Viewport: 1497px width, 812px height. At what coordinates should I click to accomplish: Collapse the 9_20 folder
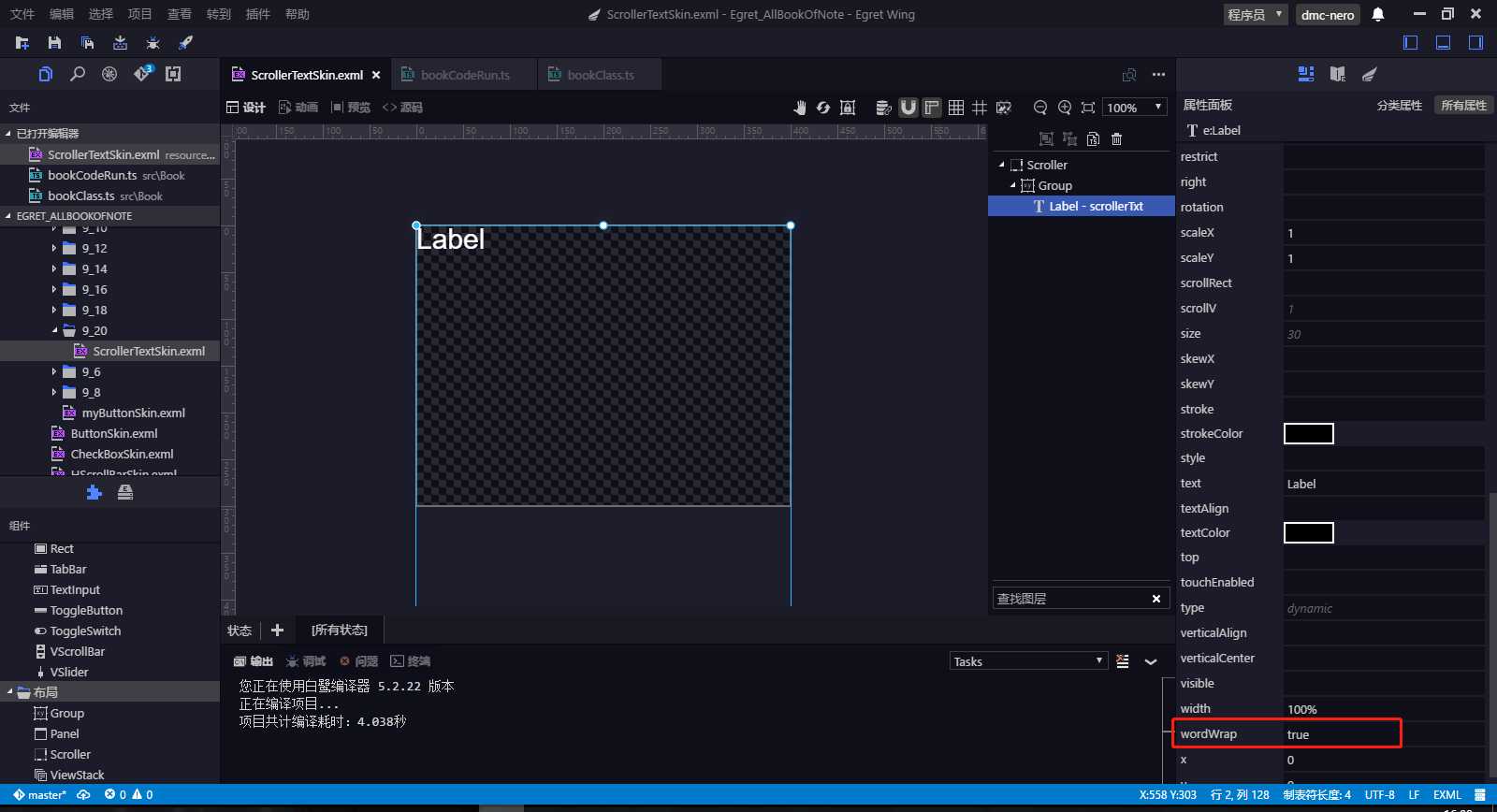[54, 331]
